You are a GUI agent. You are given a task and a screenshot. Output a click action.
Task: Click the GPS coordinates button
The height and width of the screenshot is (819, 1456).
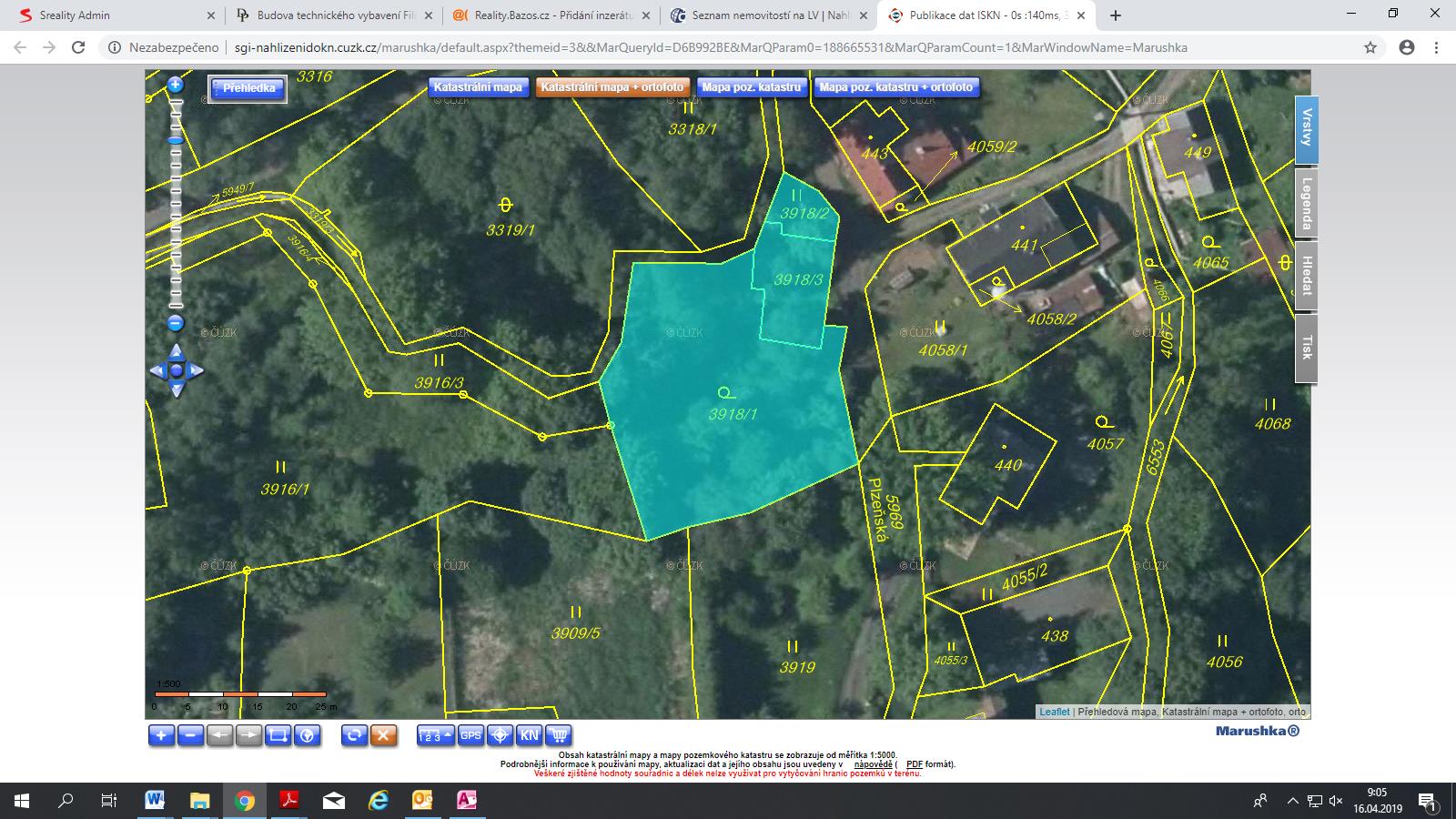(x=470, y=735)
